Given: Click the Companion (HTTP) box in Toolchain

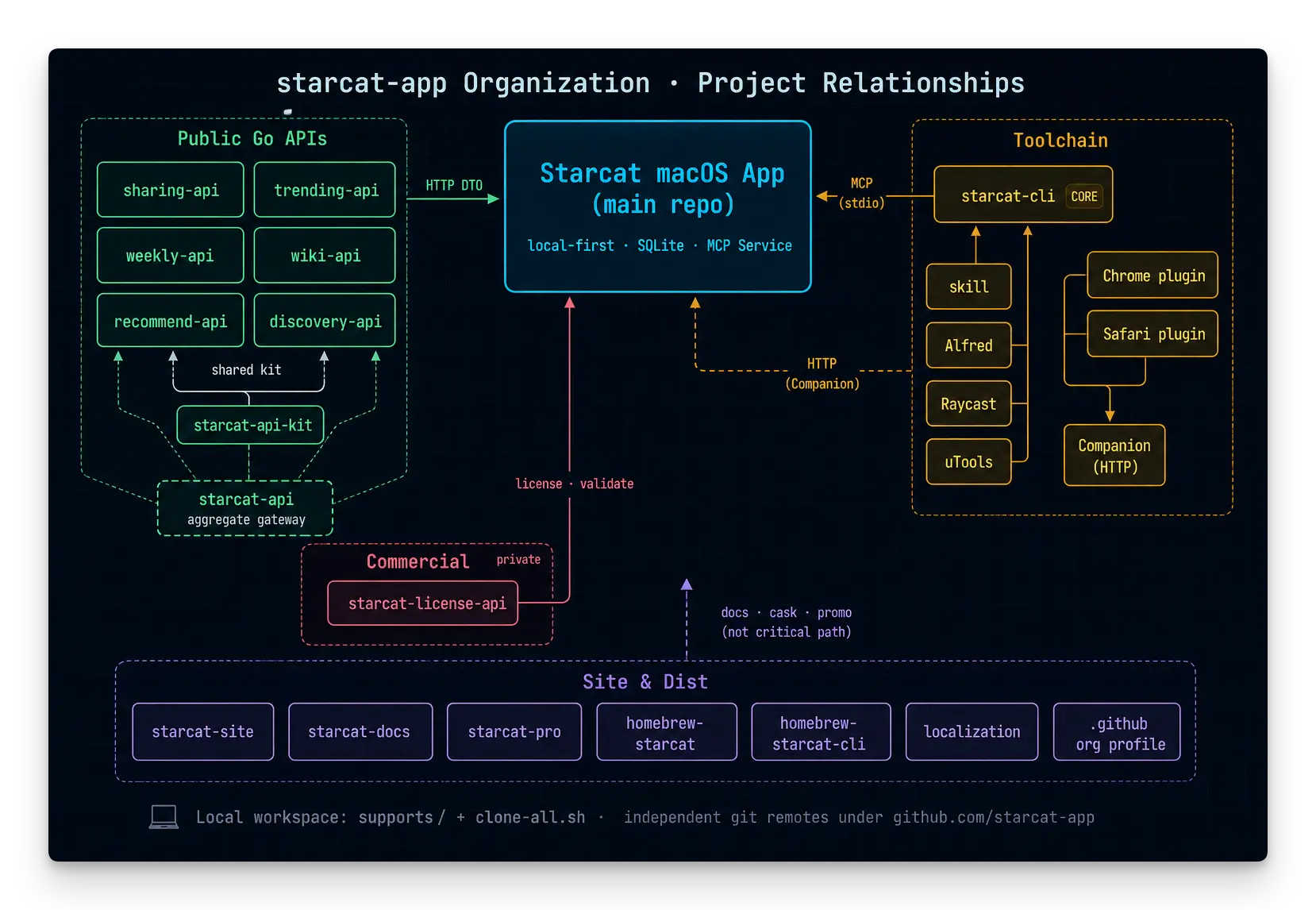Looking at the screenshot, I should point(1114,455).
